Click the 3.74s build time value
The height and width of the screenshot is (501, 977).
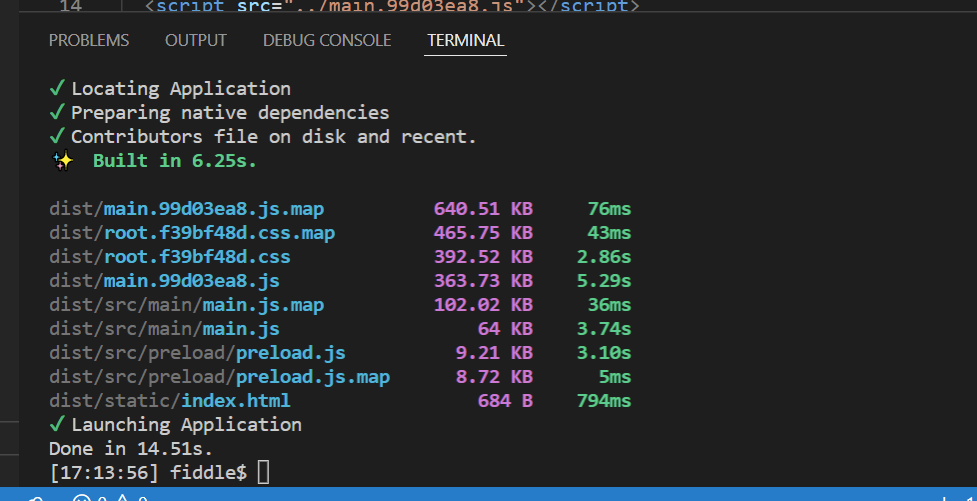[x=604, y=329]
